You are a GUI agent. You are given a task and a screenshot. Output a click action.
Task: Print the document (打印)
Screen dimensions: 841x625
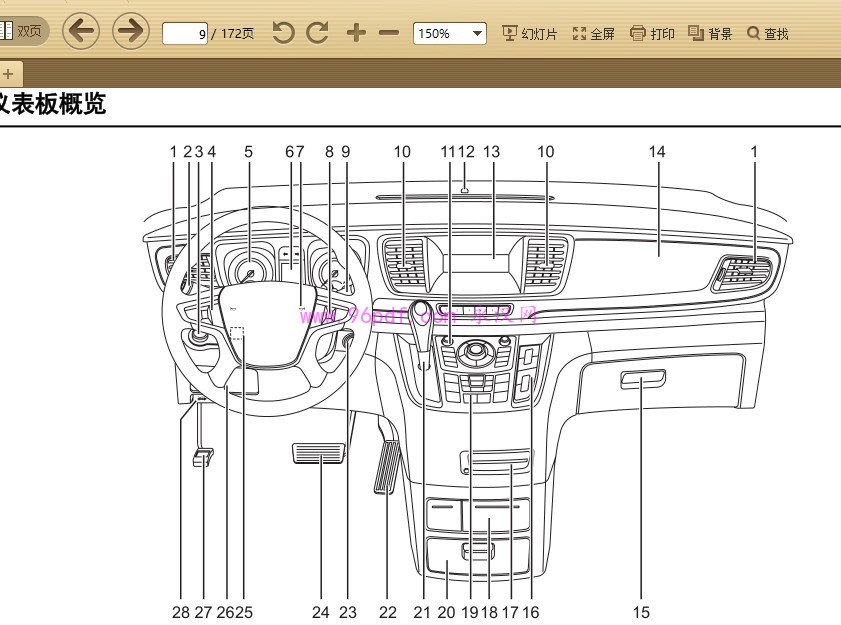652,33
